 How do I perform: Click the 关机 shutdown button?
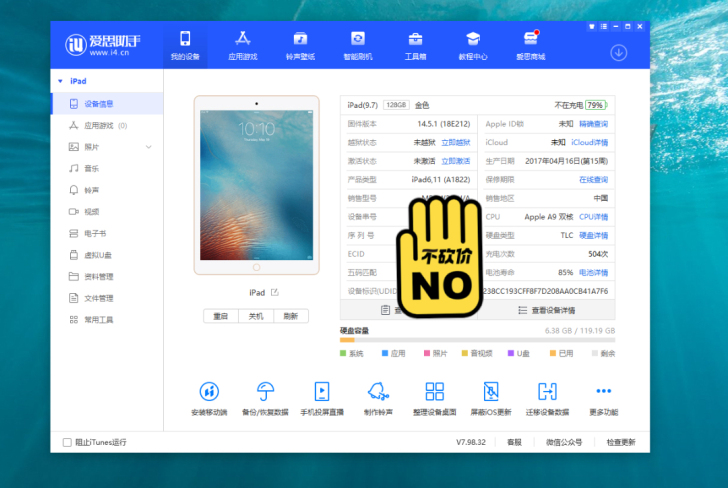(x=256, y=316)
